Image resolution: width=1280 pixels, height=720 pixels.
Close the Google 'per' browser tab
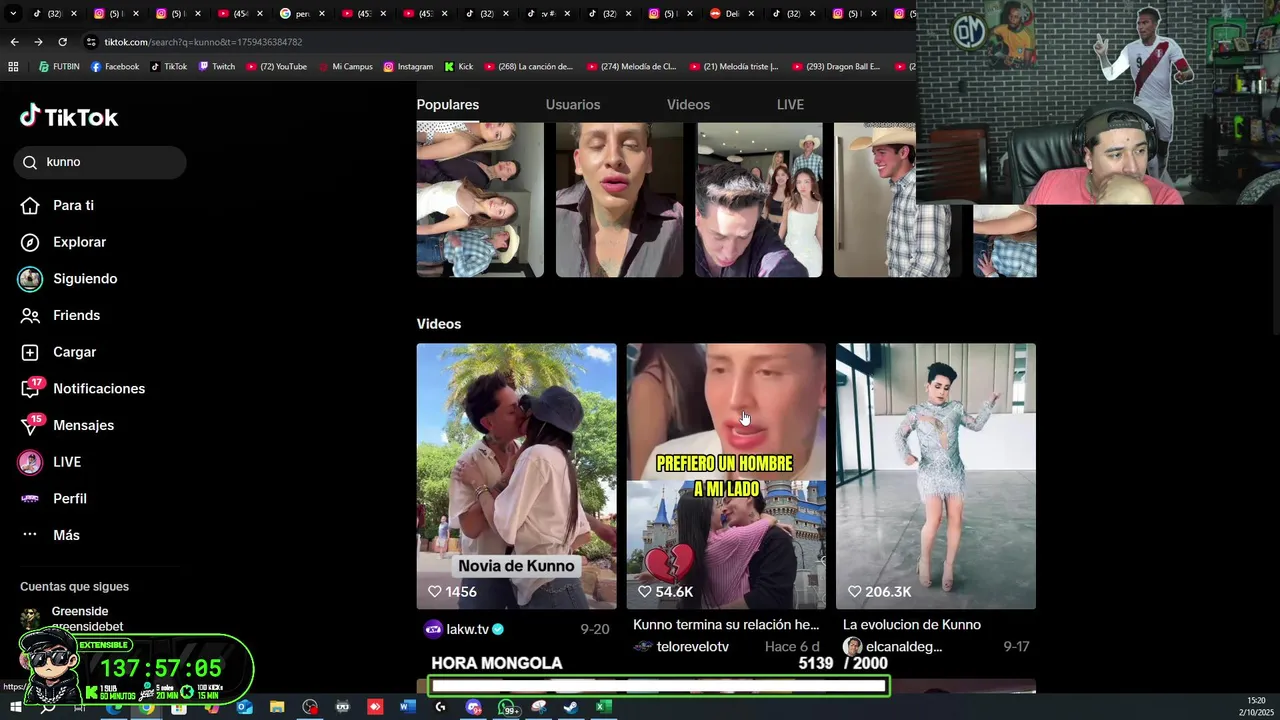click(321, 14)
